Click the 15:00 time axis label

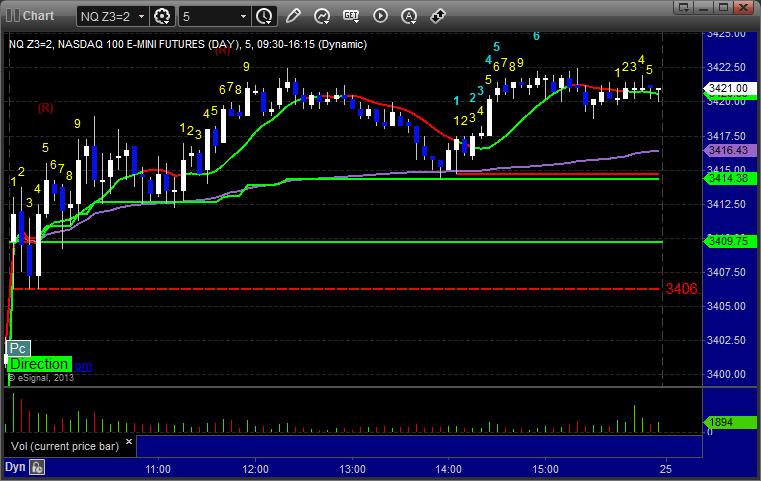point(546,469)
